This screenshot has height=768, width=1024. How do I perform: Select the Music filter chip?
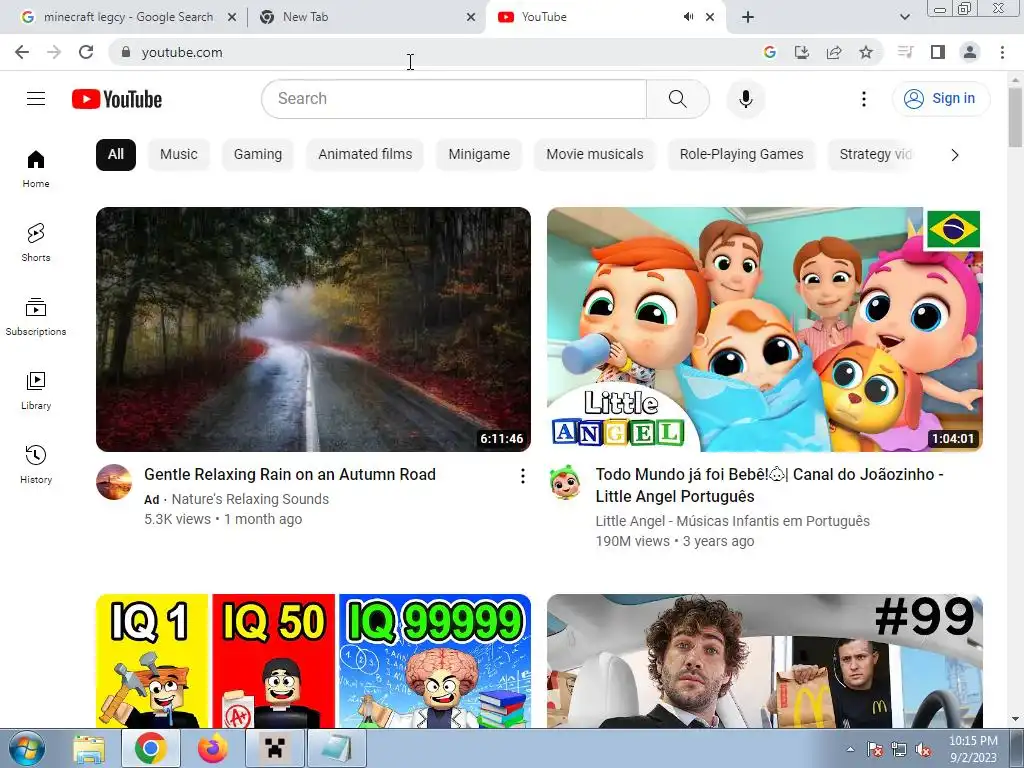(x=178, y=155)
